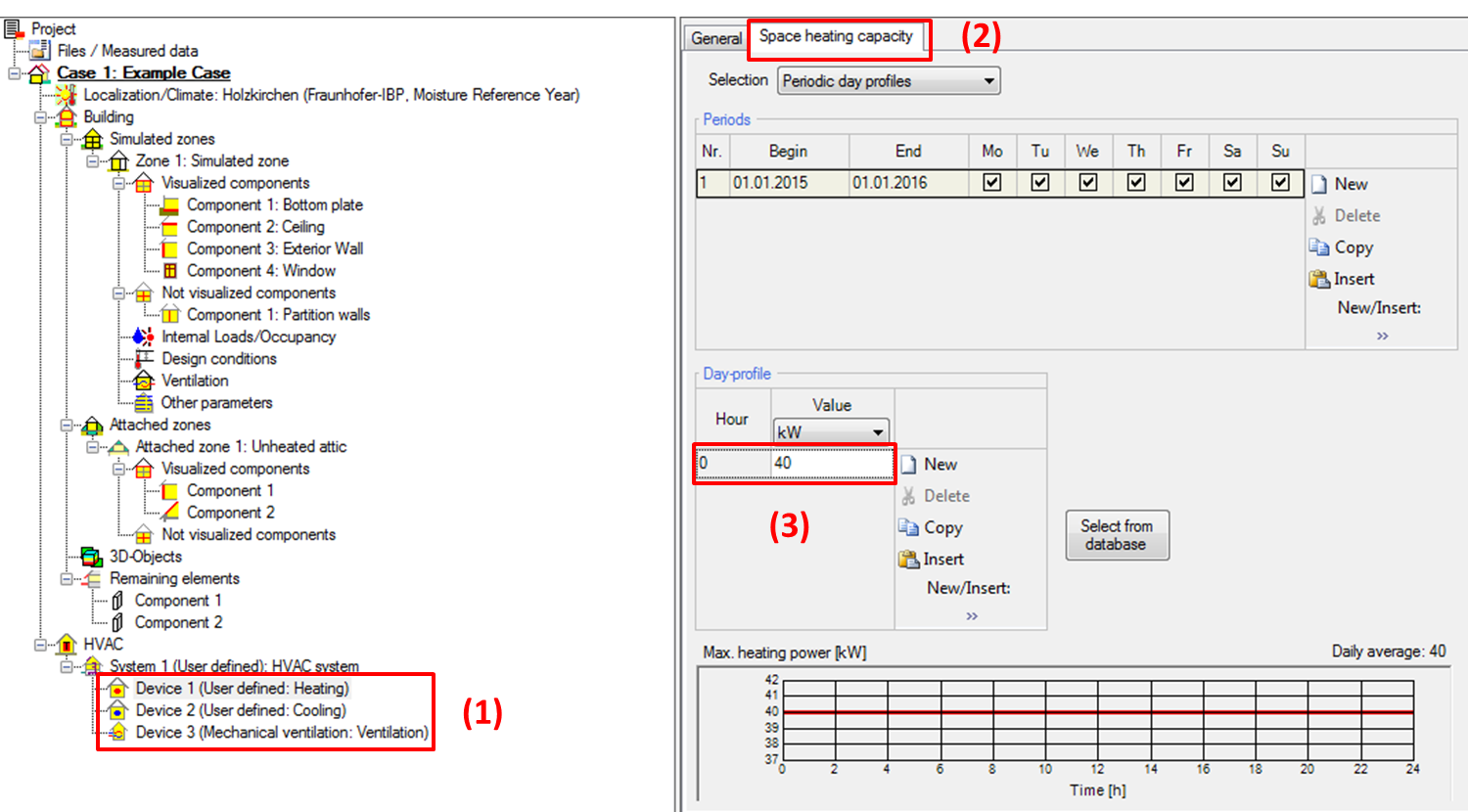Screen dimensions: 1468x812
Task: Select Component 1 under Remaining elements
Action: (178, 601)
